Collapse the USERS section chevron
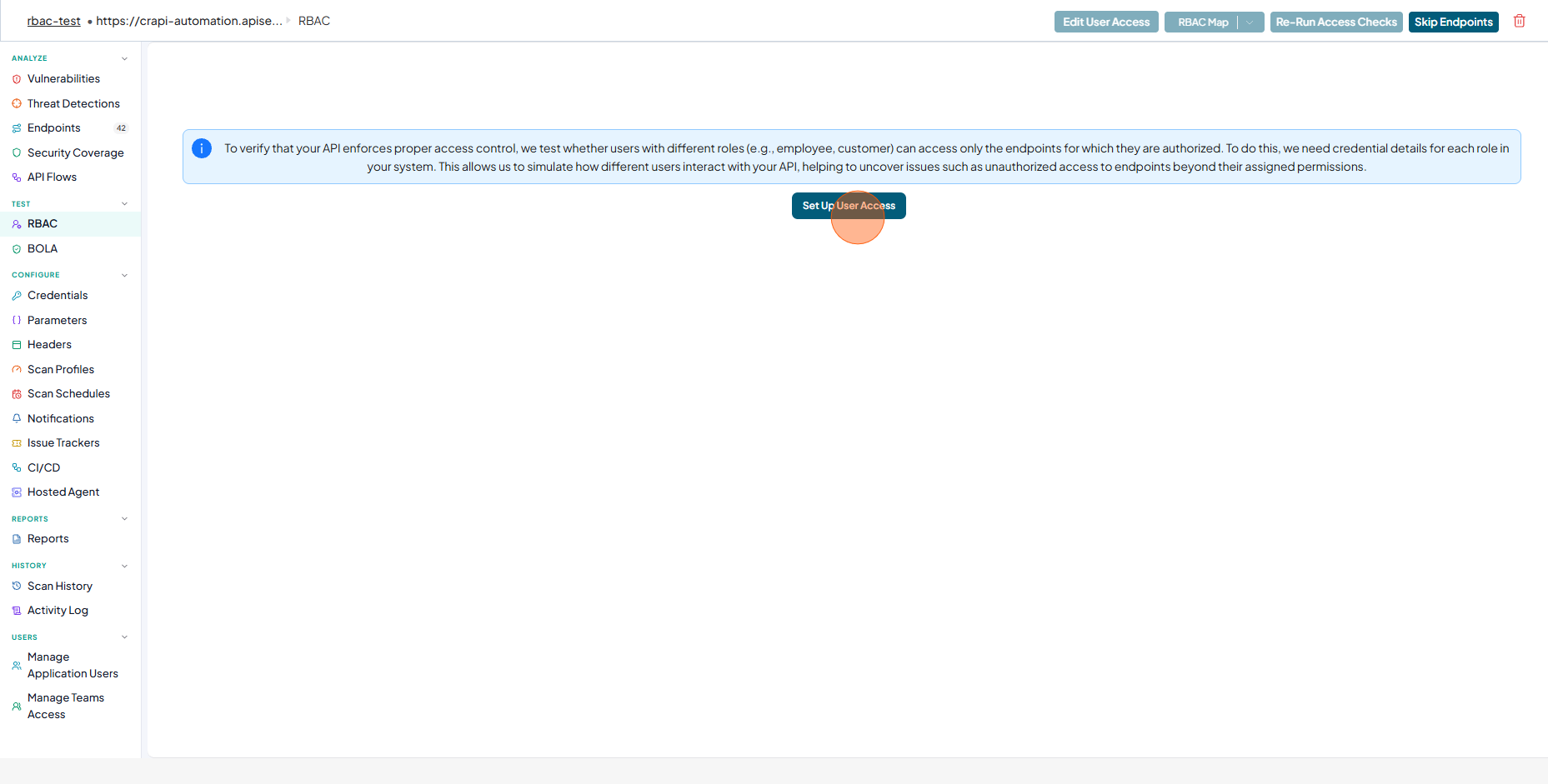 coord(125,637)
